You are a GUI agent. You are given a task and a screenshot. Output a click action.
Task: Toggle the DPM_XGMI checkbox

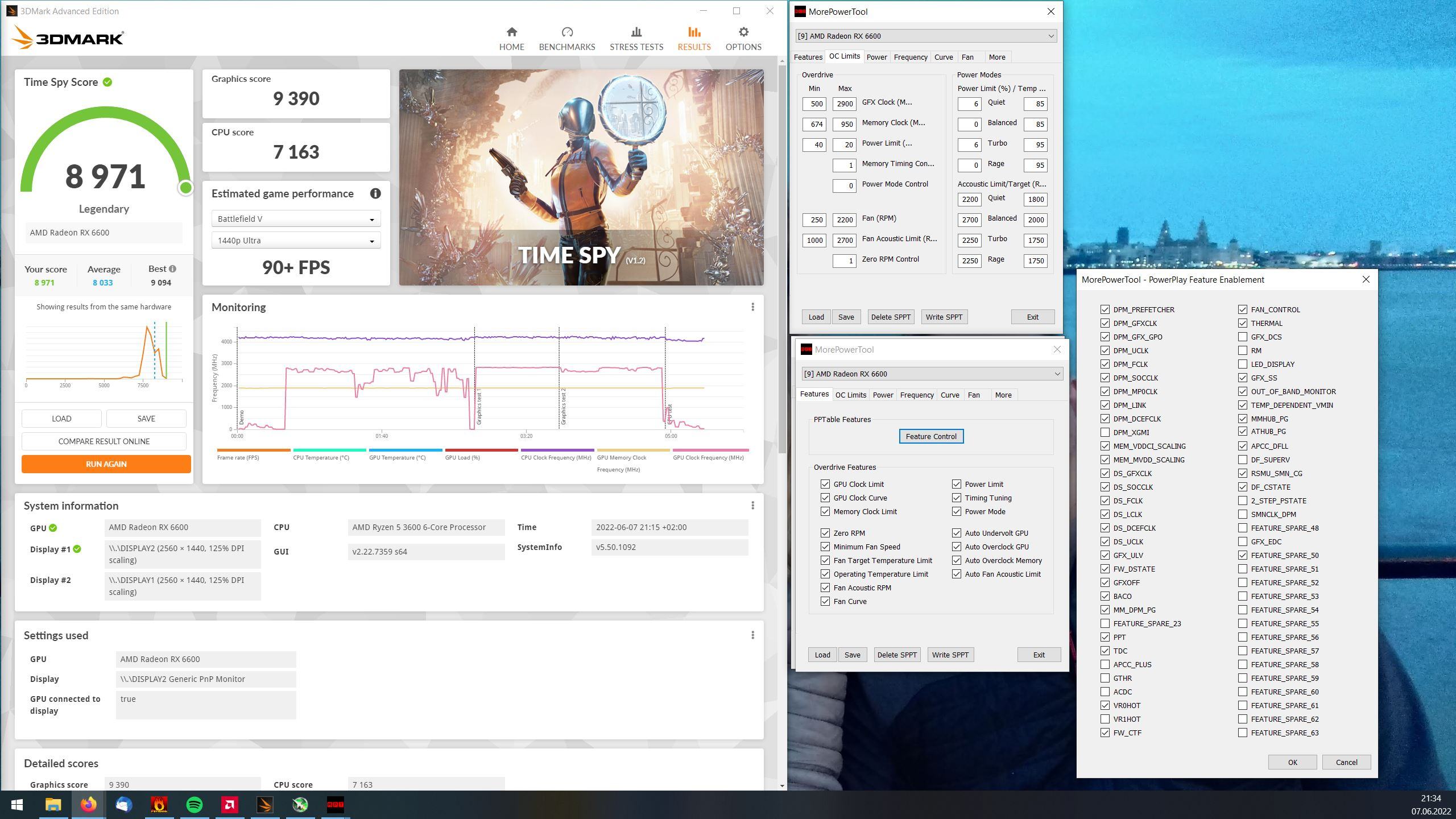(1105, 432)
